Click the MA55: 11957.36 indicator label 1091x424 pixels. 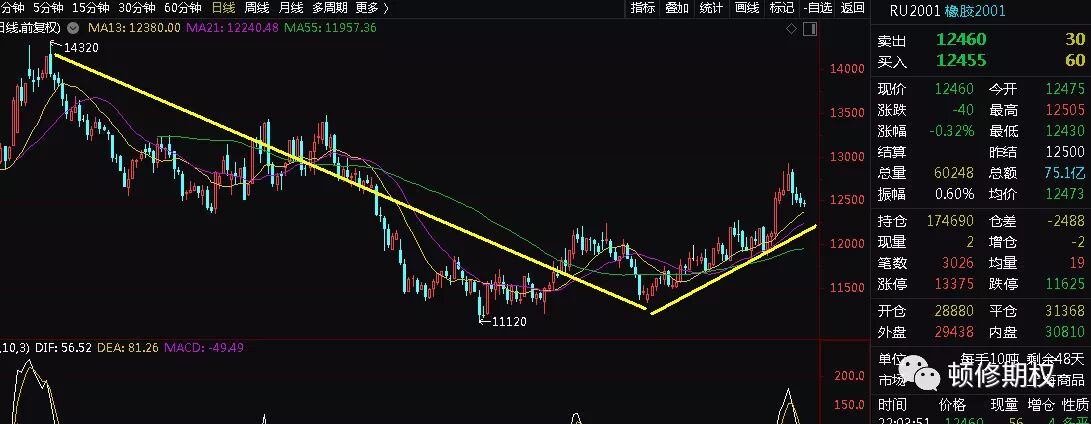click(x=331, y=28)
